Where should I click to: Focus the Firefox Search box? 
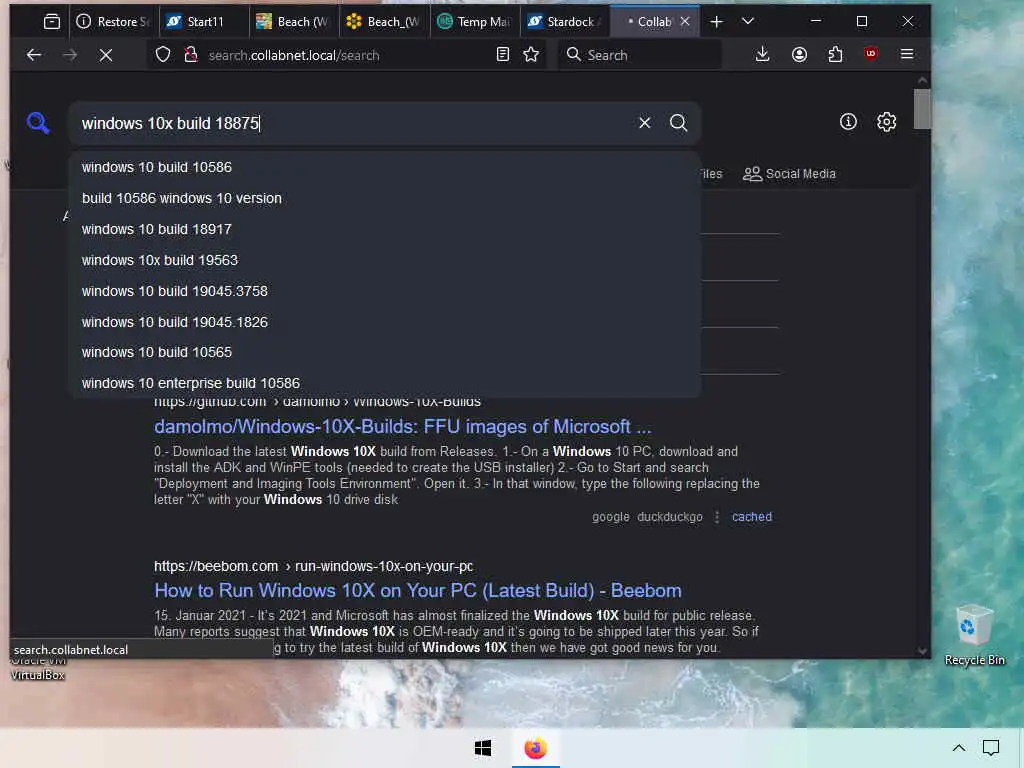[640, 55]
